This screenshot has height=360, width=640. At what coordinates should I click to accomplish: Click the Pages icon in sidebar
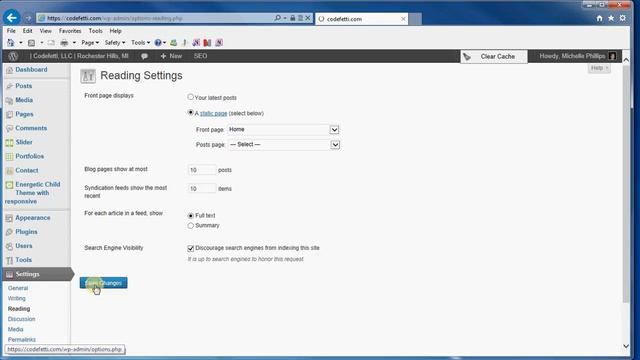pos(9,115)
